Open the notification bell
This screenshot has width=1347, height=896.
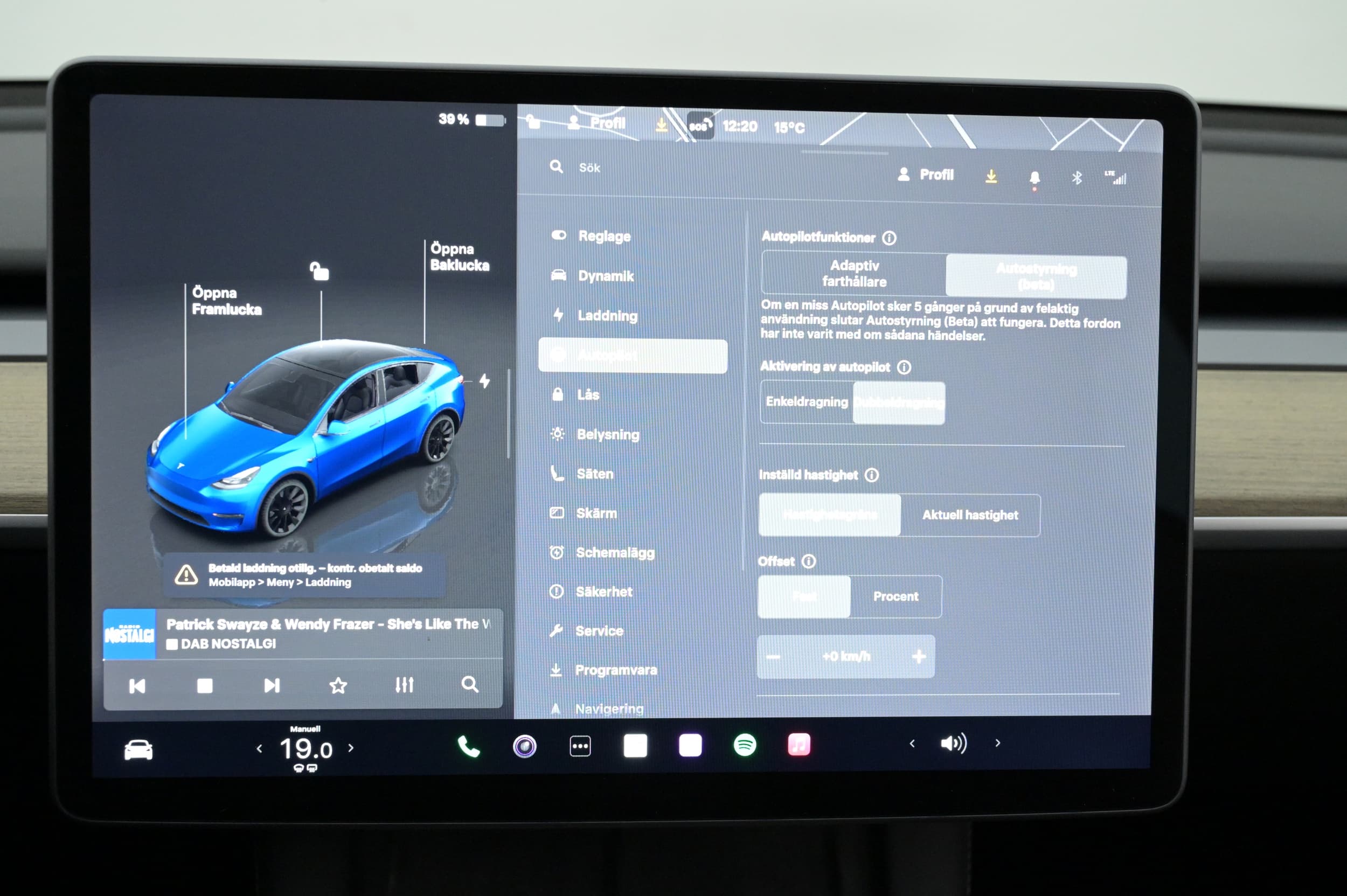(1034, 178)
